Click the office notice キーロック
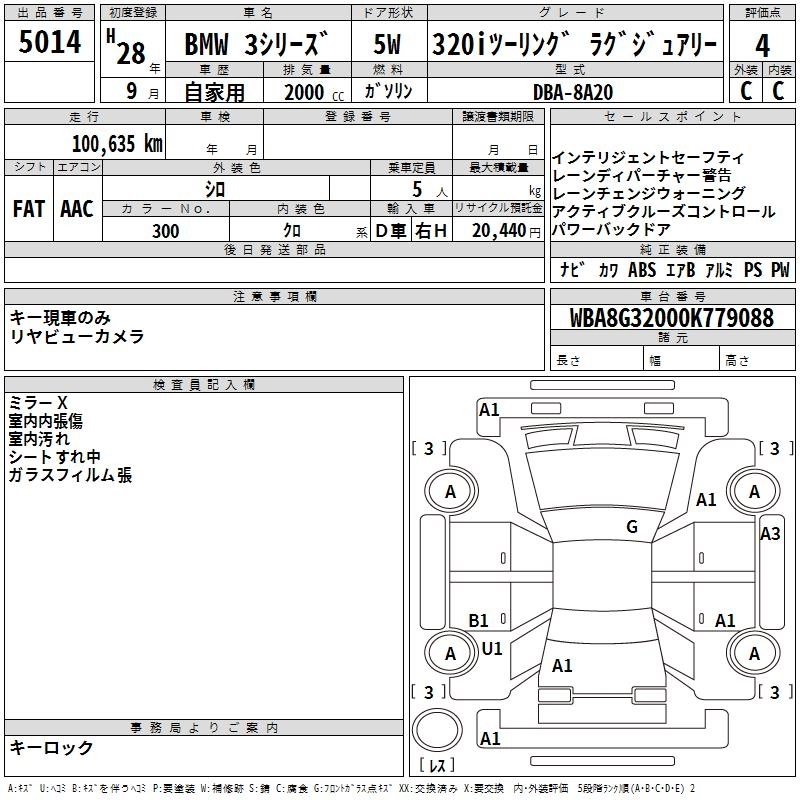The height and width of the screenshot is (800, 800). 51,747
